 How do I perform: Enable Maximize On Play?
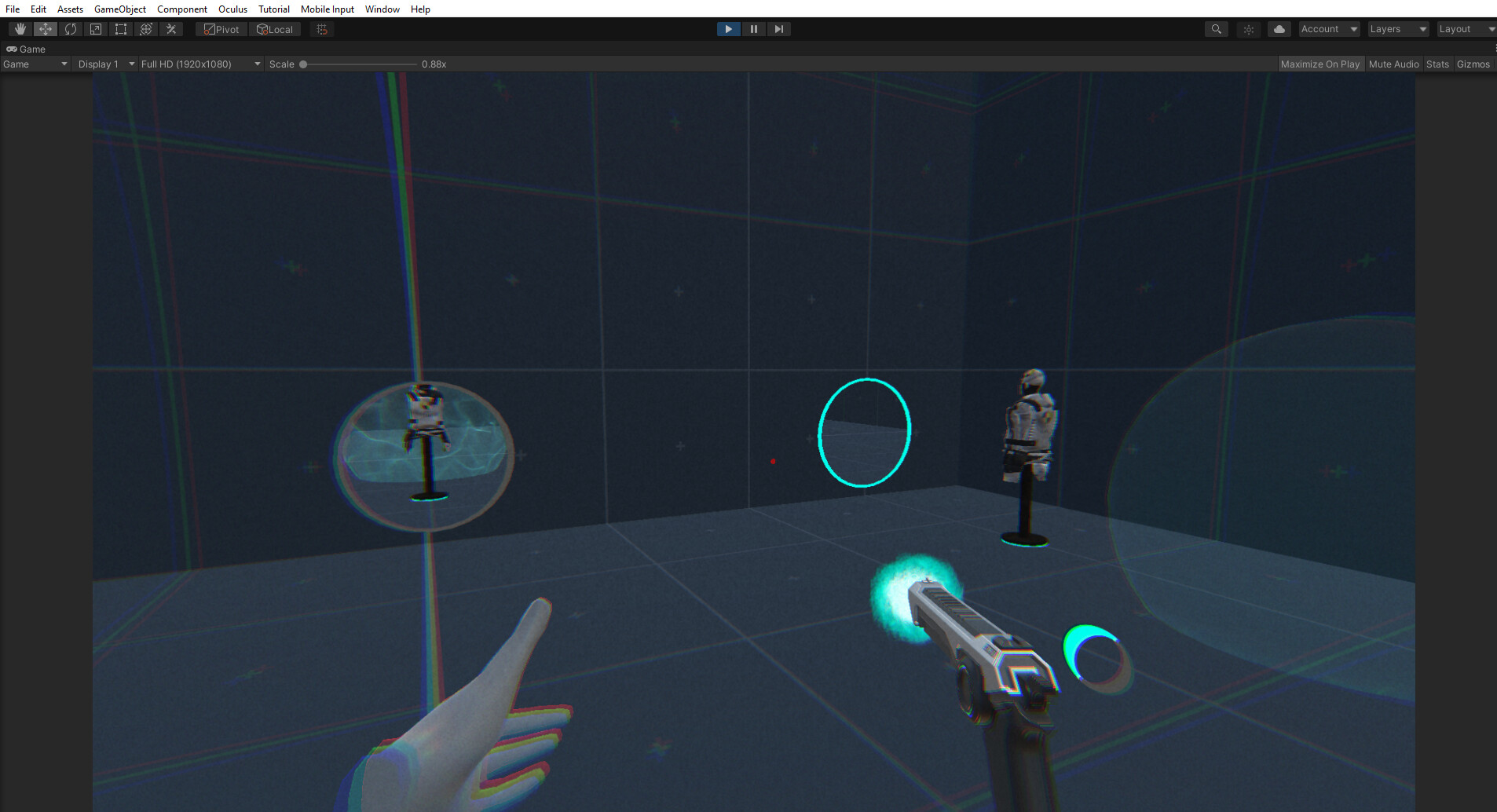(x=1320, y=64)
